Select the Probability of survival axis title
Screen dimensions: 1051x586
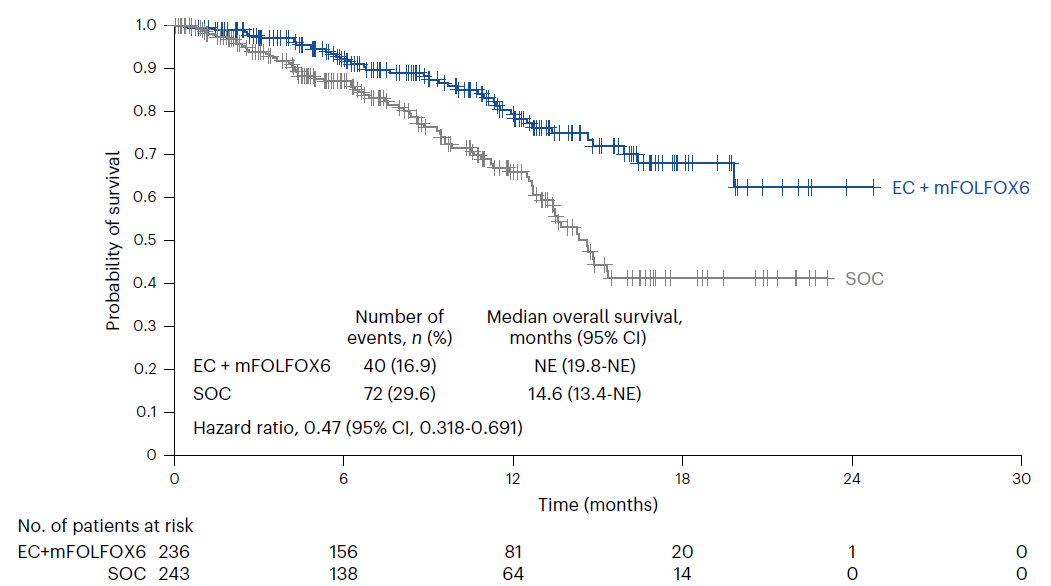click(113, 241)
